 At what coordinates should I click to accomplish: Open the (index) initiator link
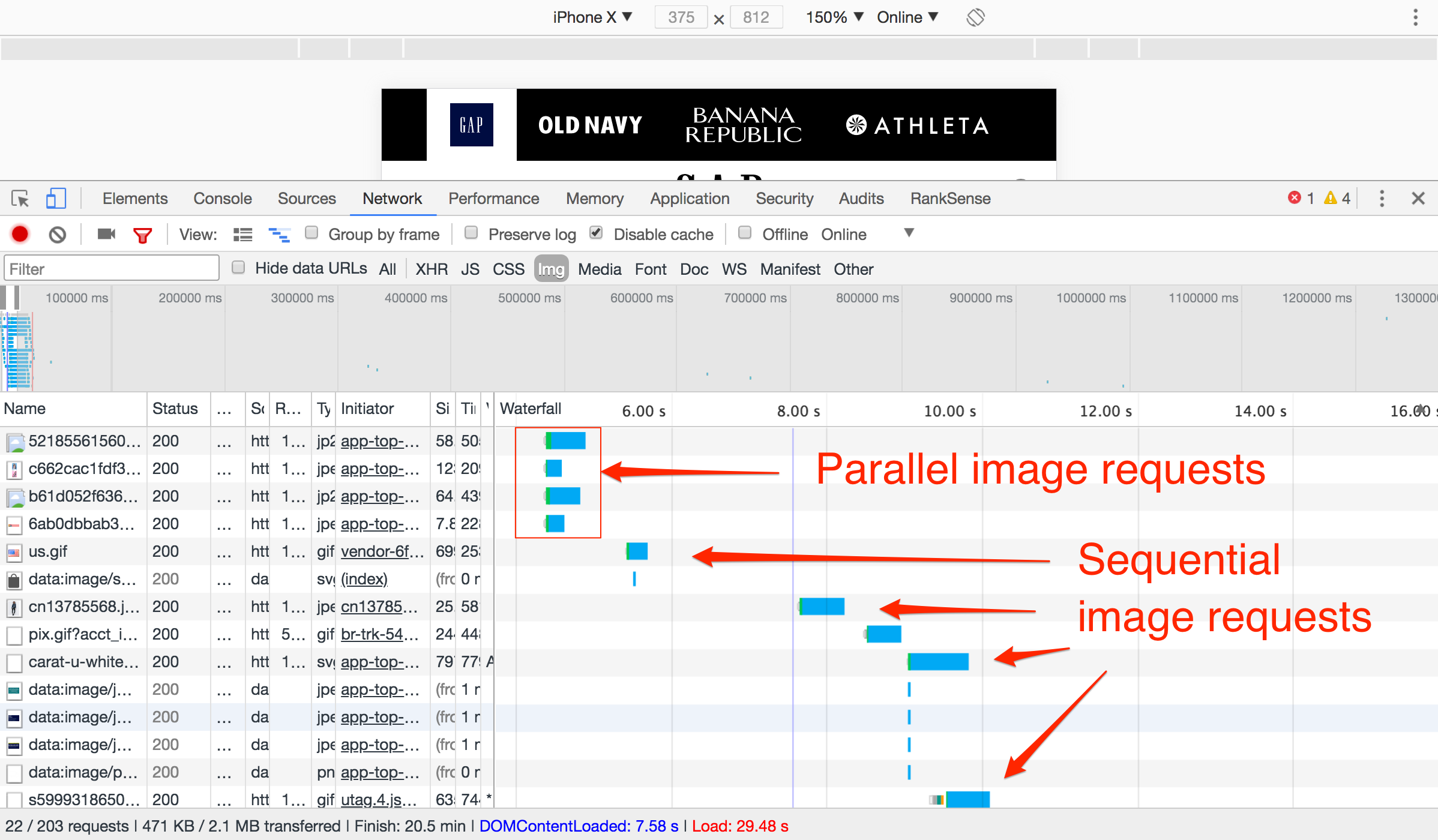pyautogui.click(x=364, y=579)
